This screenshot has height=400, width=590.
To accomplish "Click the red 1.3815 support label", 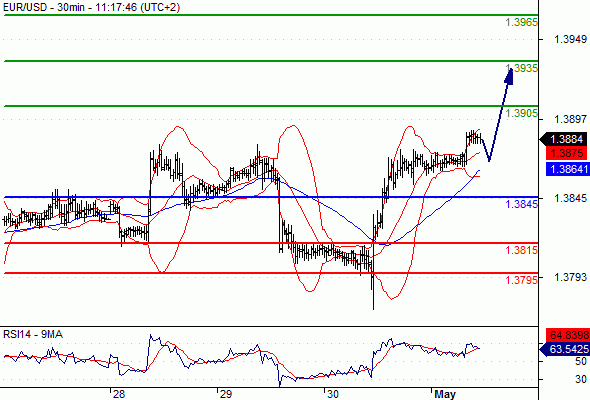I will point(521,250).
